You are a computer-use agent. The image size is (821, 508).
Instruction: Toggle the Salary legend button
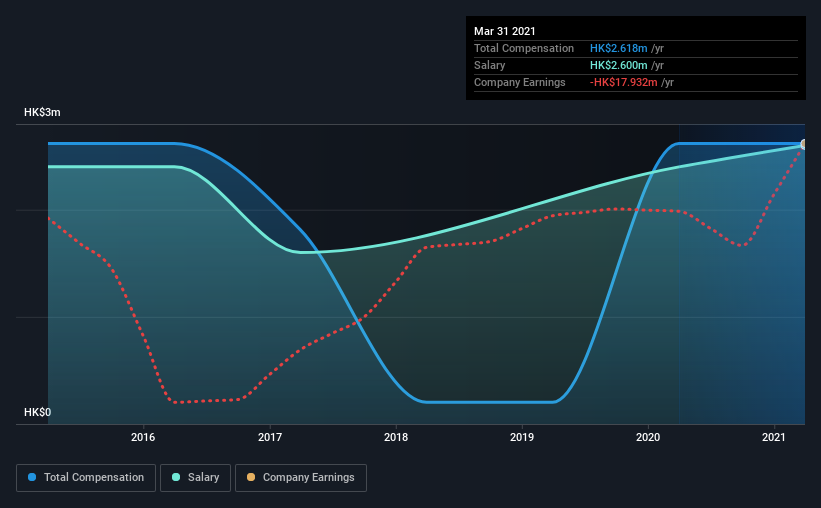(x=195, y=478)
